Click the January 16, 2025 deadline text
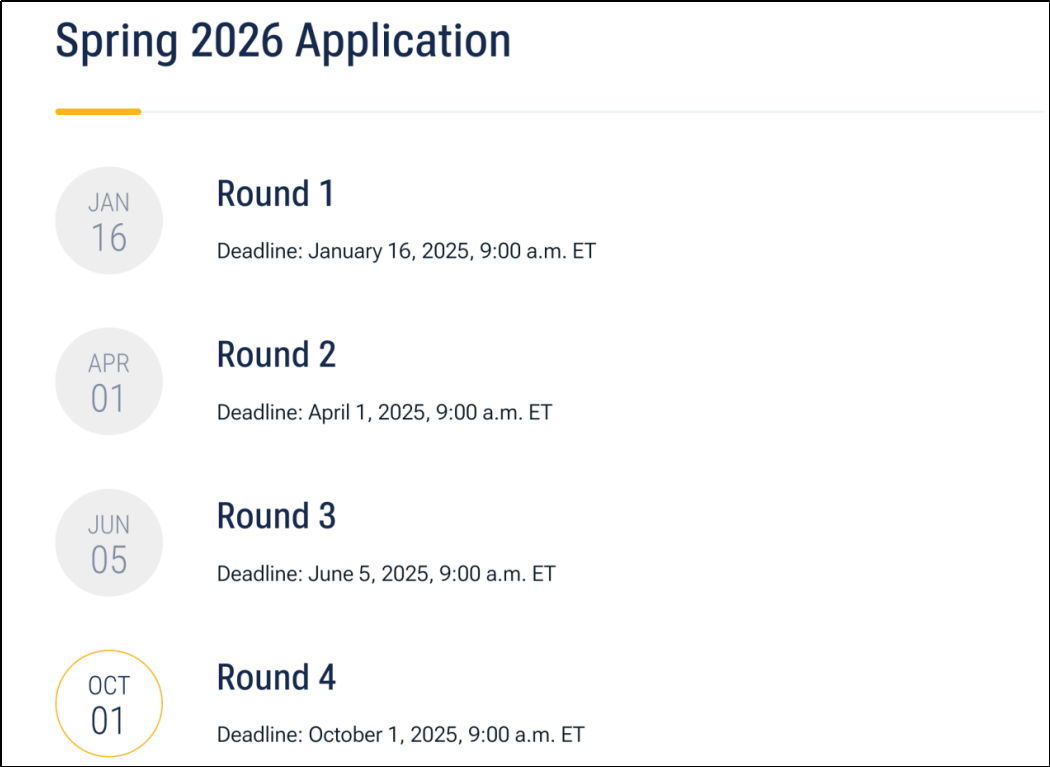 pos(406,251)
